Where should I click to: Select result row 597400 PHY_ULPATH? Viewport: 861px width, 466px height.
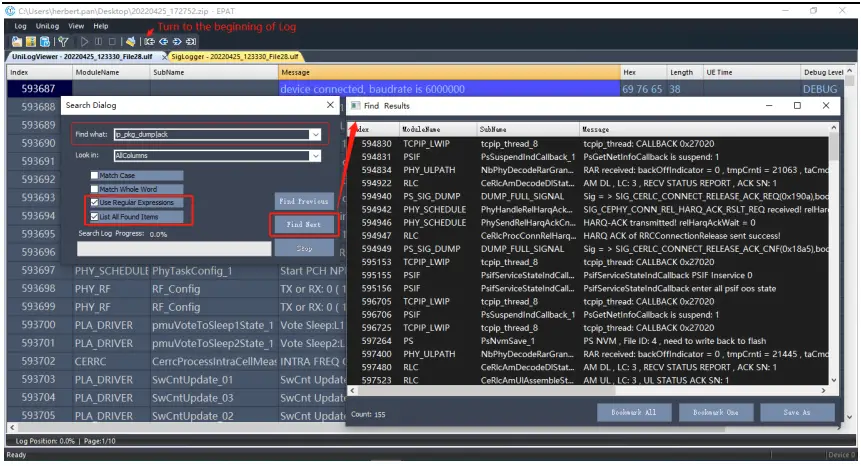coord(588,354)
